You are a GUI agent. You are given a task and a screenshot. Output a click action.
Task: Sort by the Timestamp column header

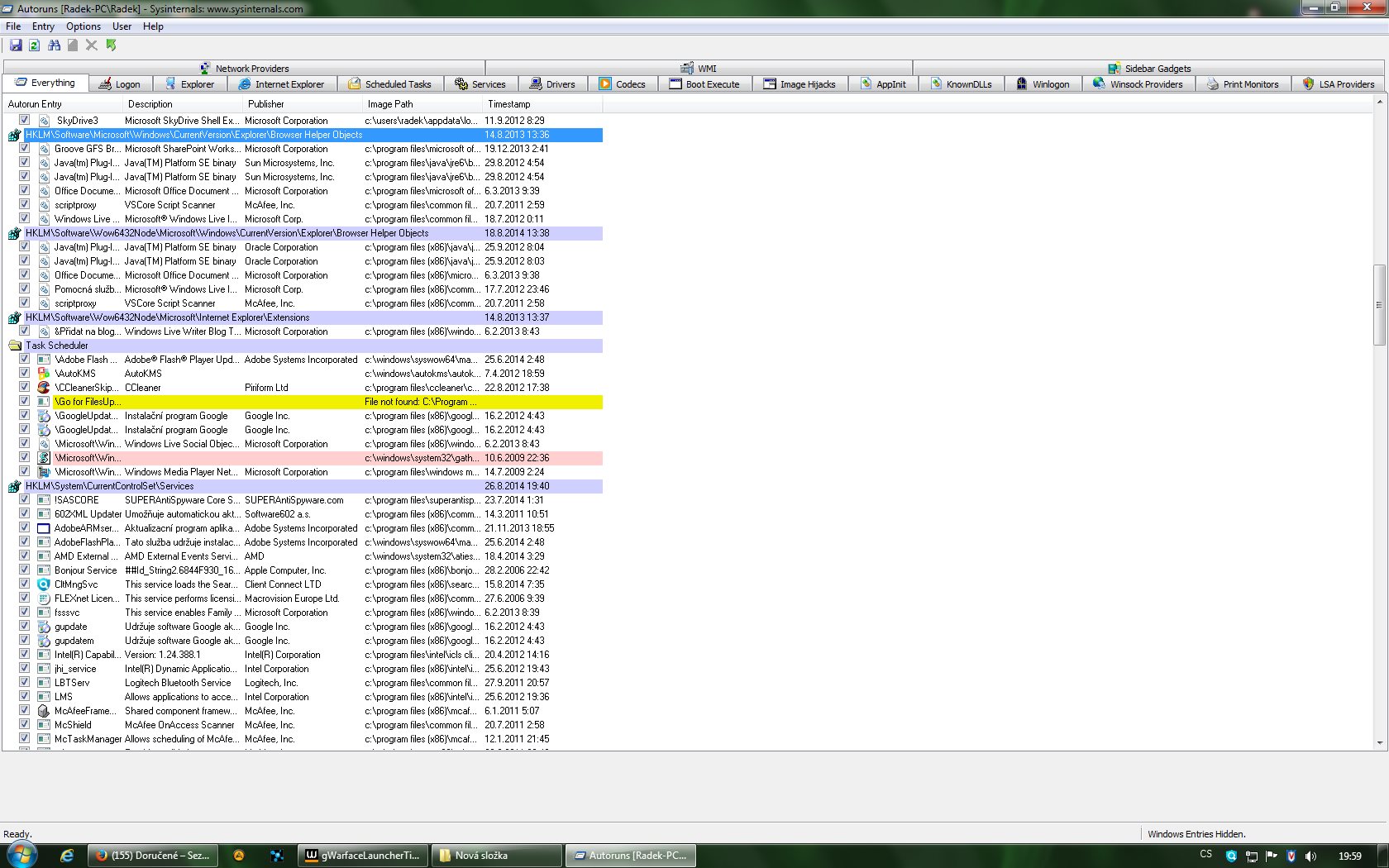click(x=542, y=104)
